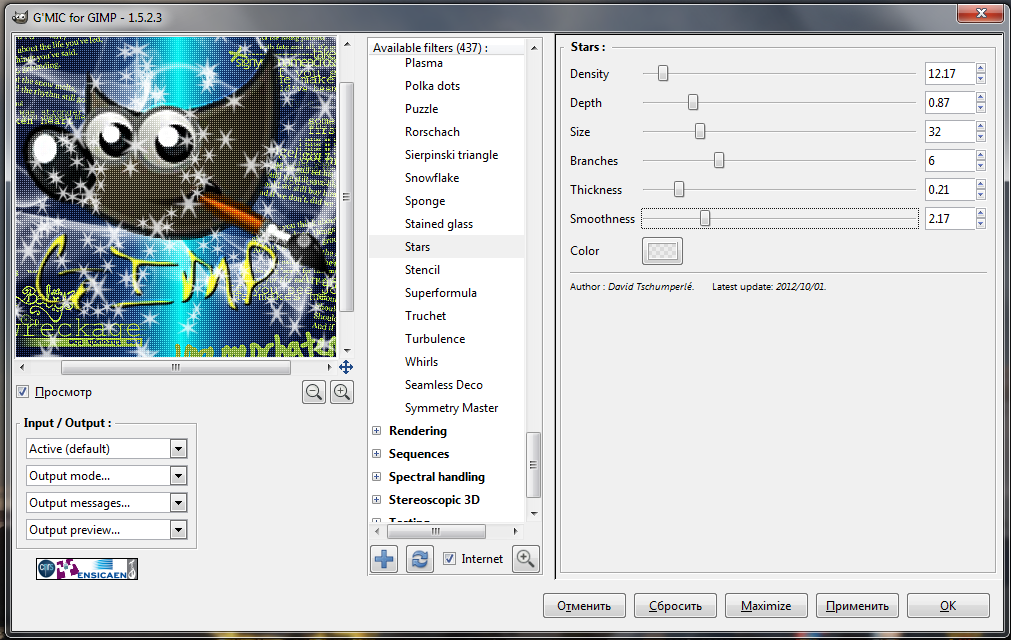This screenshot has height=640, width=1011.
Task: Click the Применить apply button
Action: click(x=857, y=606)
